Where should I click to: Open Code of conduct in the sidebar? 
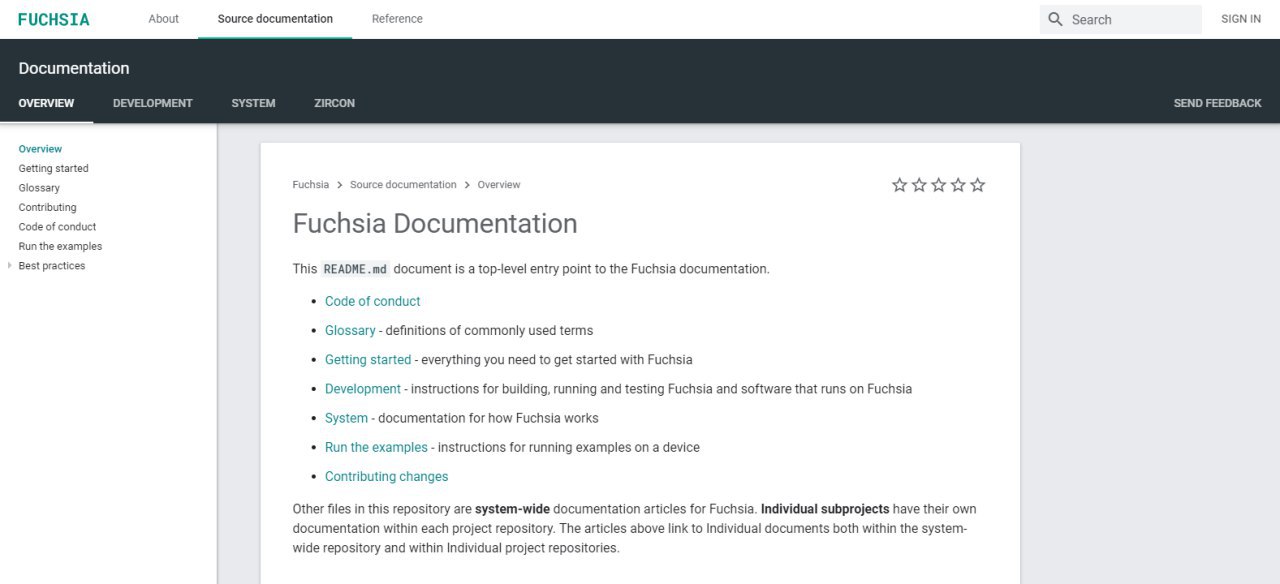[x=57, y=227]
